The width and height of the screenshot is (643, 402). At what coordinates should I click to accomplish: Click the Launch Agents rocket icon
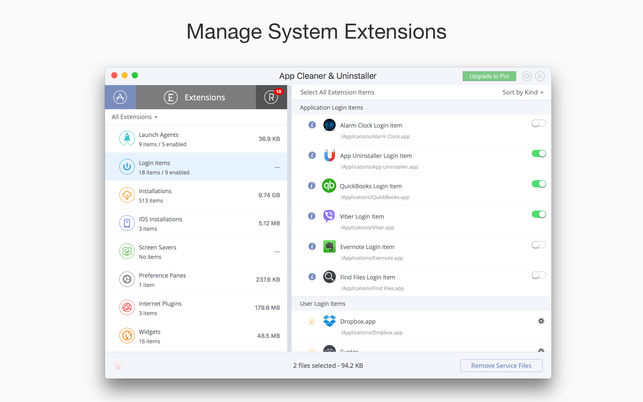(127, 139)
